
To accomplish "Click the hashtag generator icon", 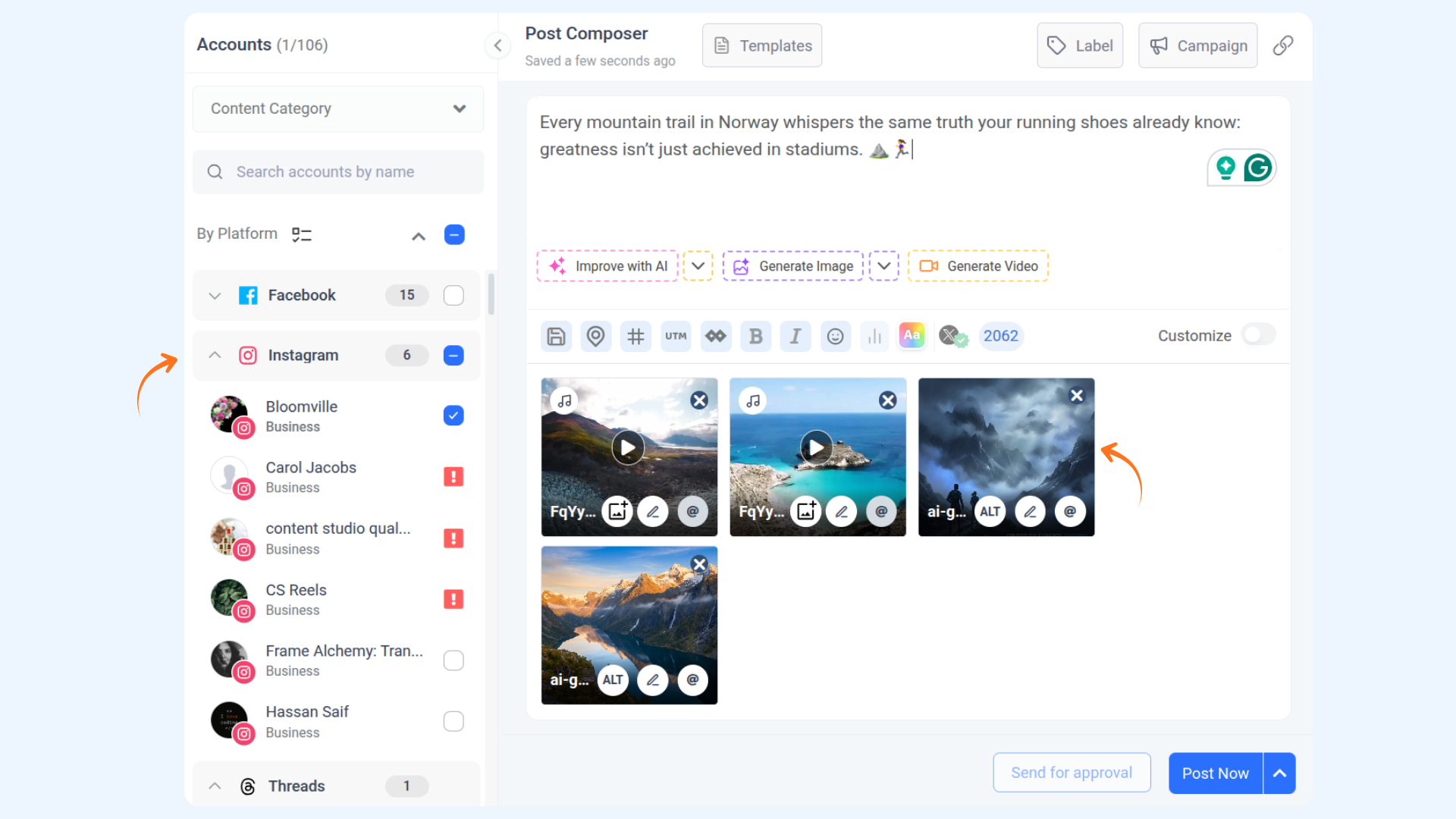I will click(635, 336).
